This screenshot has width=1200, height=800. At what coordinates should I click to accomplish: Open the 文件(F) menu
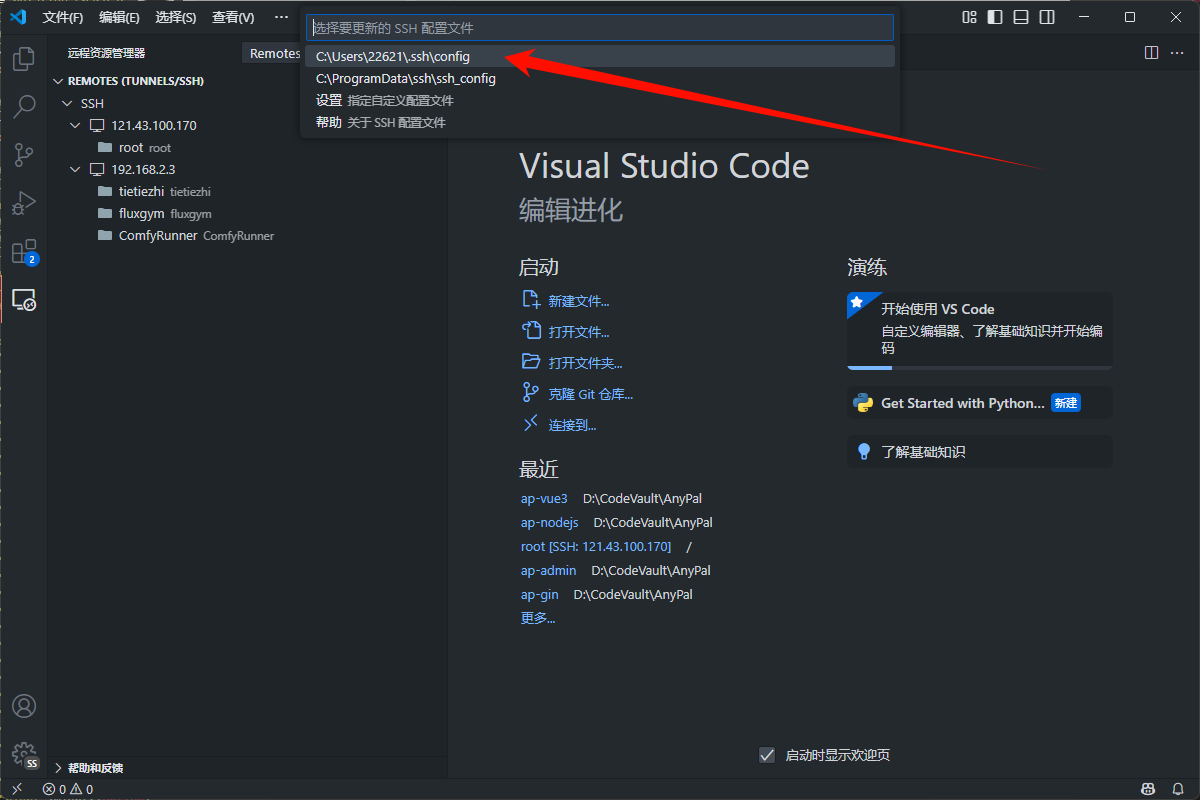(x=62, y=17)
